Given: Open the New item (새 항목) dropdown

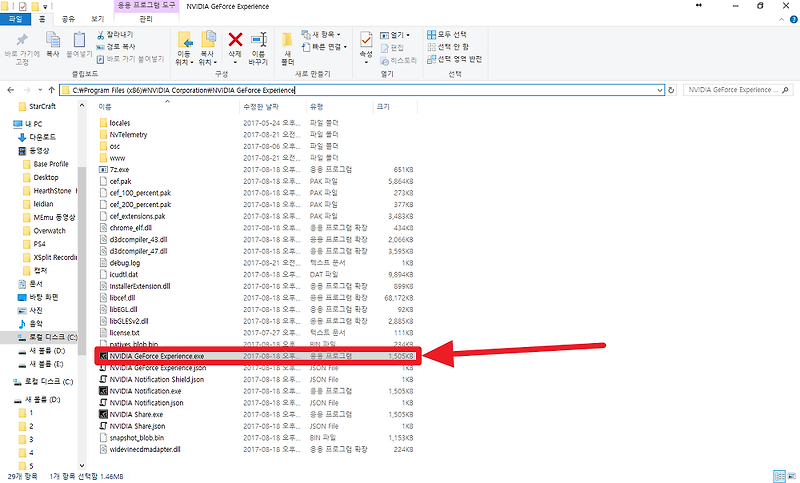Looking at the screenshot, I should (x=321, y=34).
